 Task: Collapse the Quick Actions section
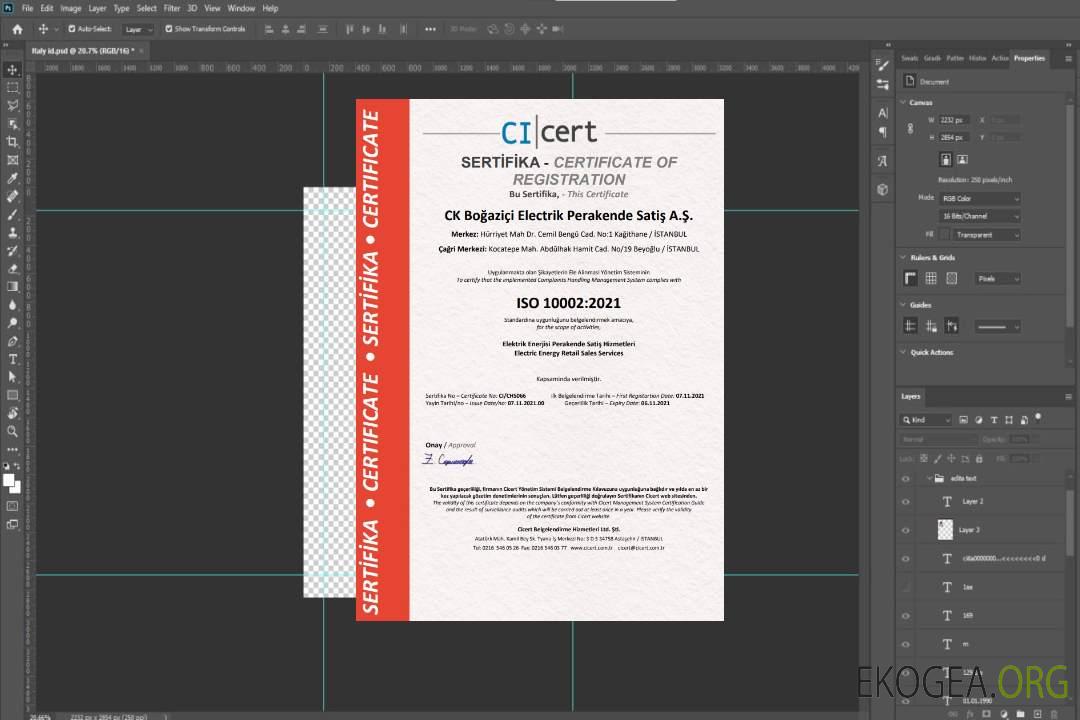coord(903,352)
